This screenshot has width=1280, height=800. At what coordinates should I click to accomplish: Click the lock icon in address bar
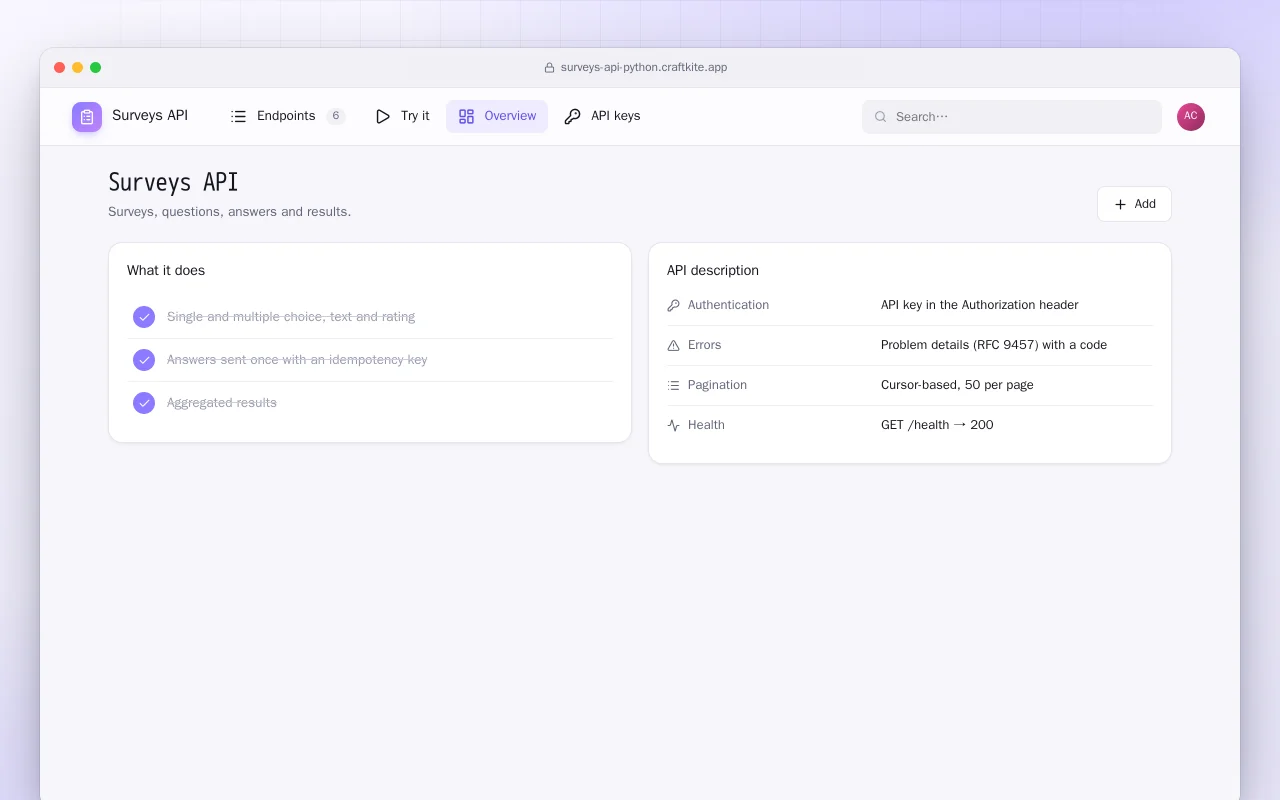click(549, 68)
